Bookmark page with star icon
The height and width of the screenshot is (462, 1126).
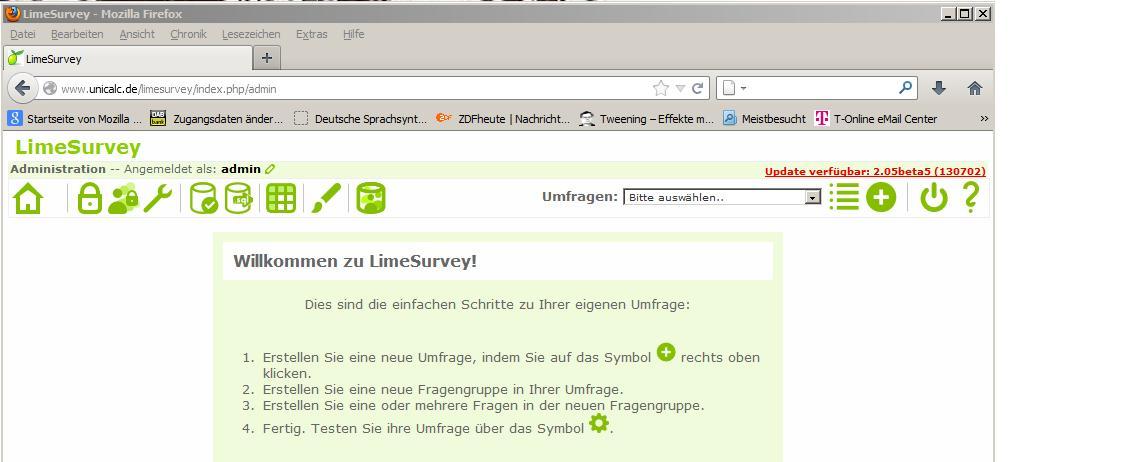[661, 88]
